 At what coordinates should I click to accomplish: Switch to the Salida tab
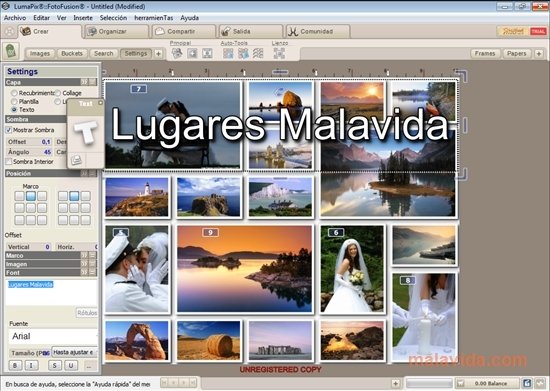point(250,31)
